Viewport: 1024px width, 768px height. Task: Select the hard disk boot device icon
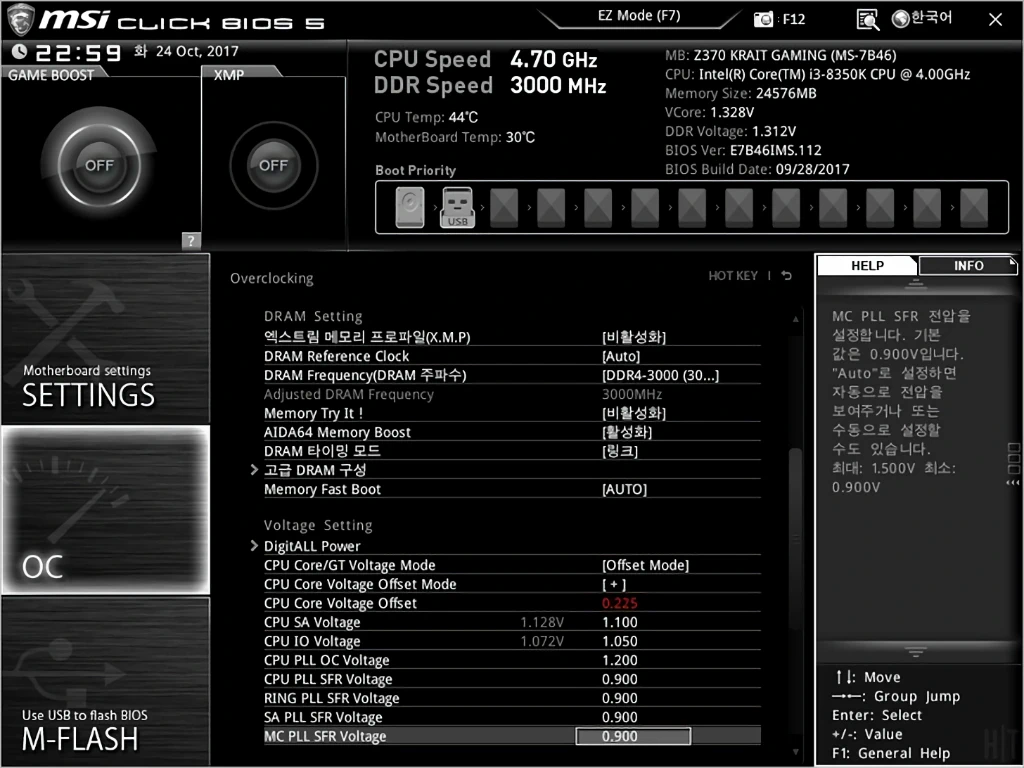[409, 208]
